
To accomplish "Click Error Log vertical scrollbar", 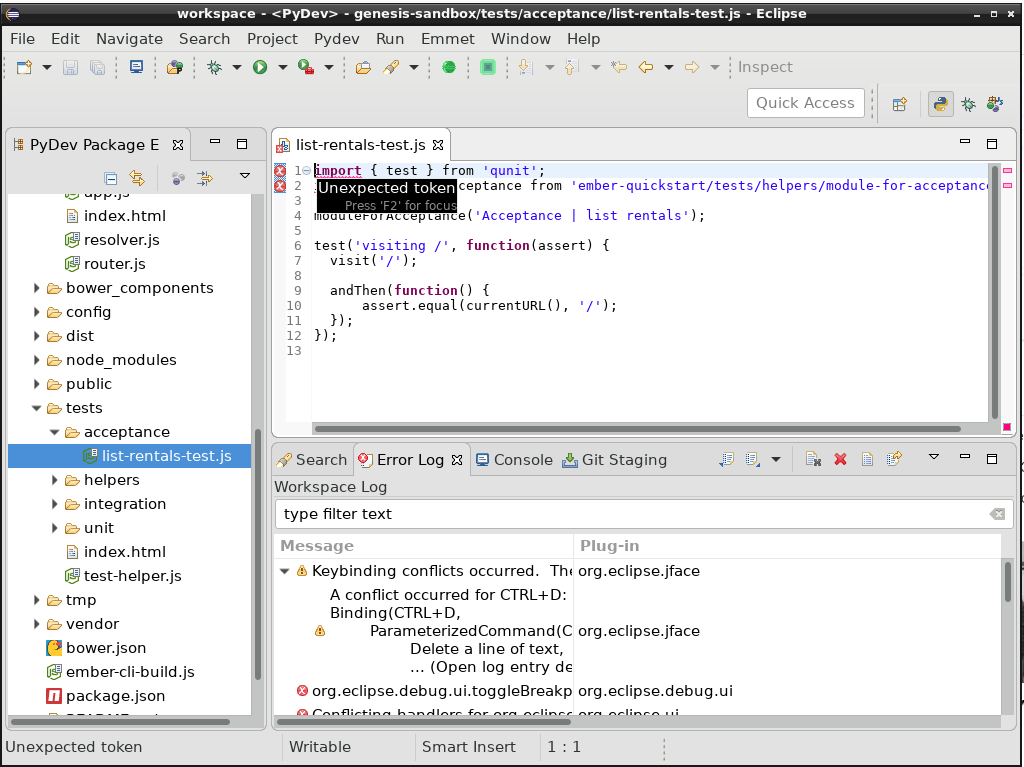I will coord(1008,581).
